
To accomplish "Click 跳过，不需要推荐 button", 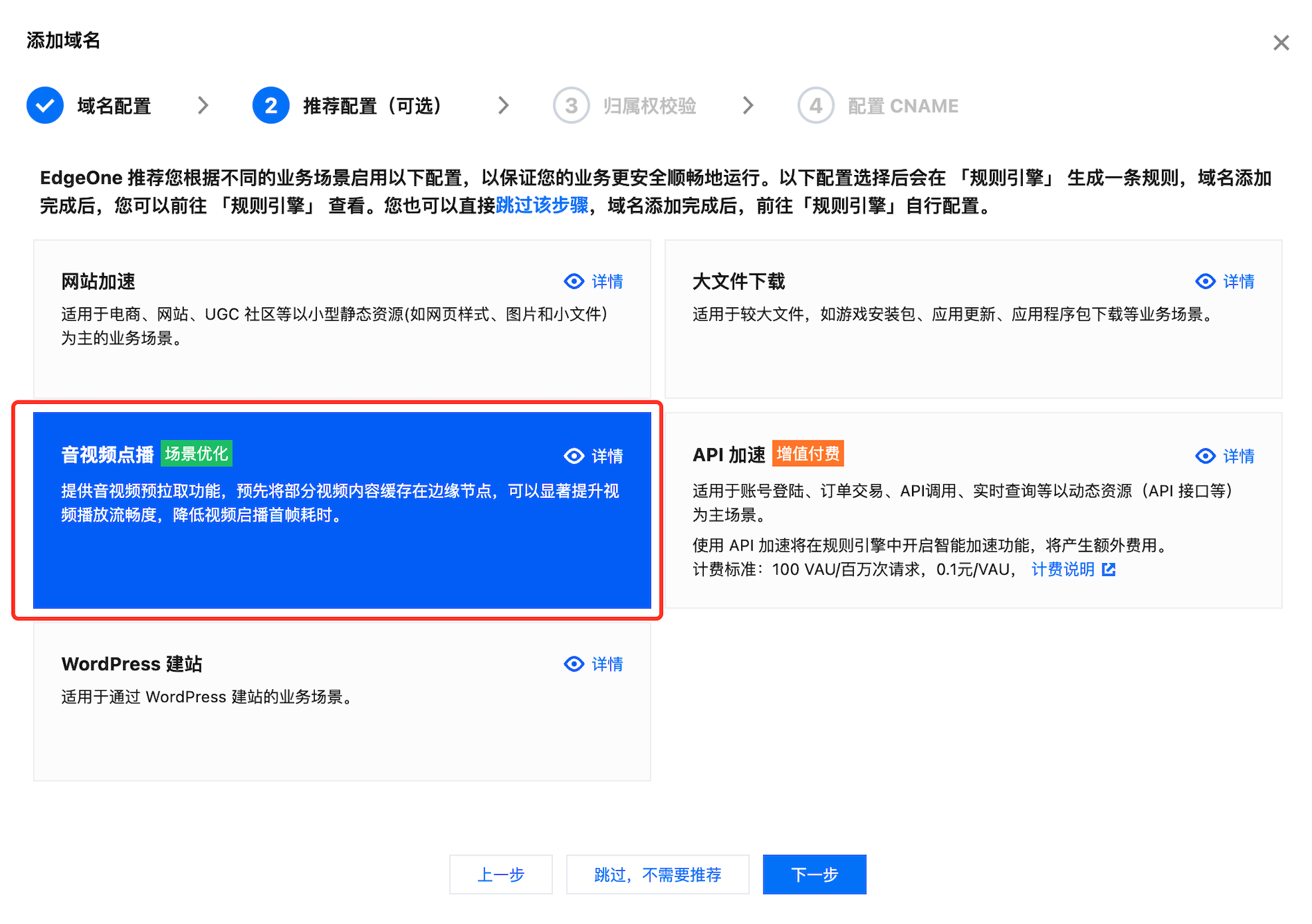I will [x=657, y=875].
